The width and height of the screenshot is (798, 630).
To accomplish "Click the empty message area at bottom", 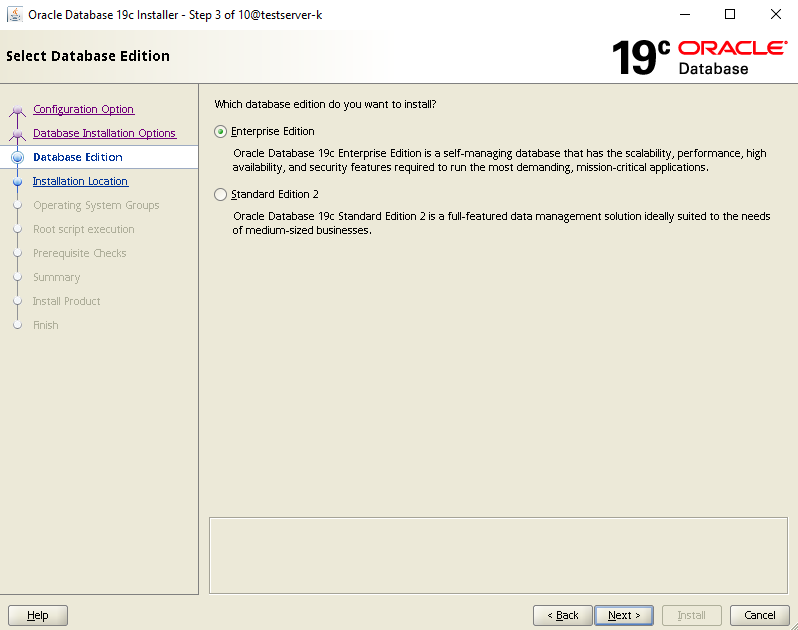I will coord(498,555).
